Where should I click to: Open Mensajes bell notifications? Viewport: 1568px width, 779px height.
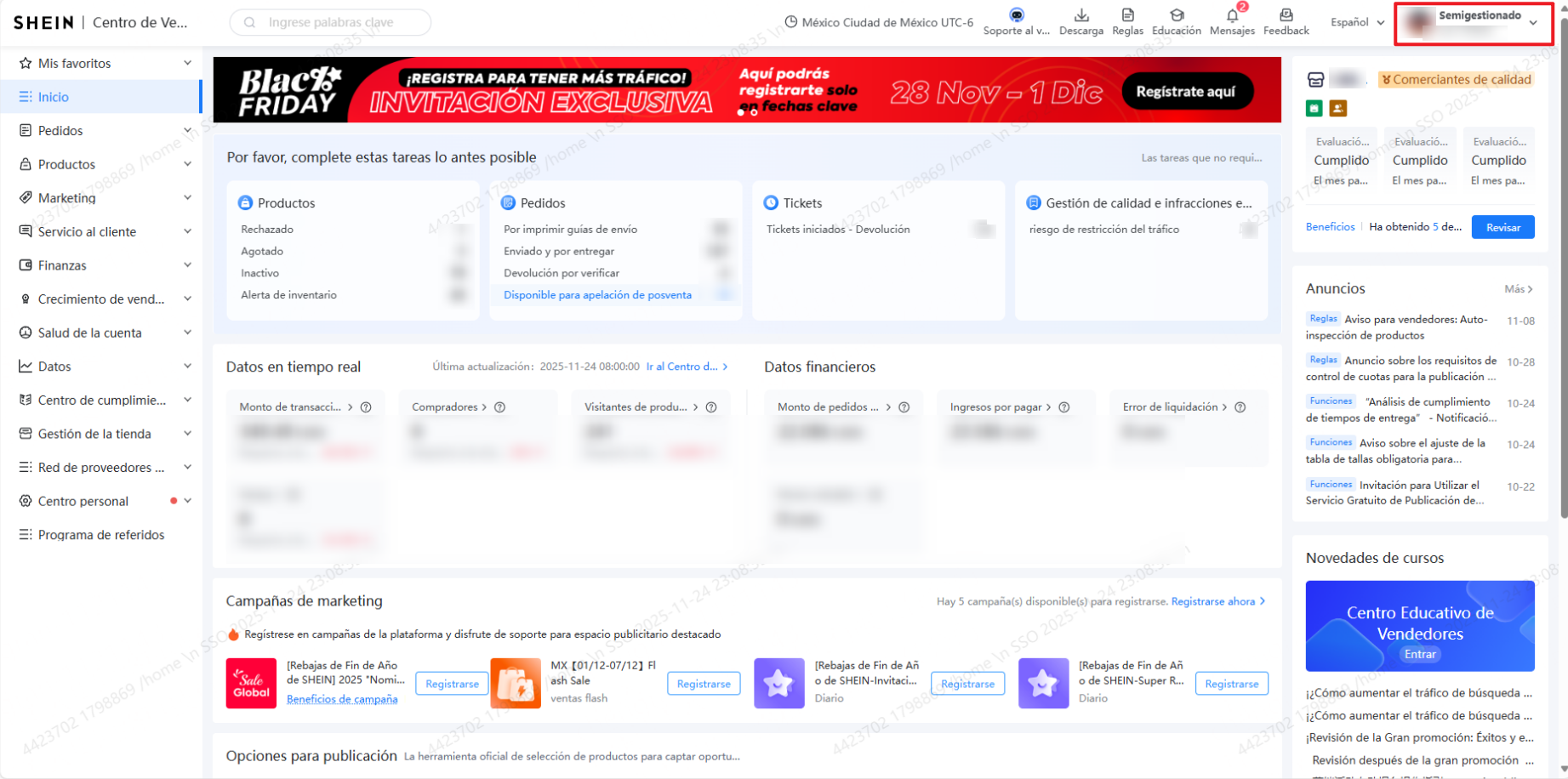(x=1231, y=15)
